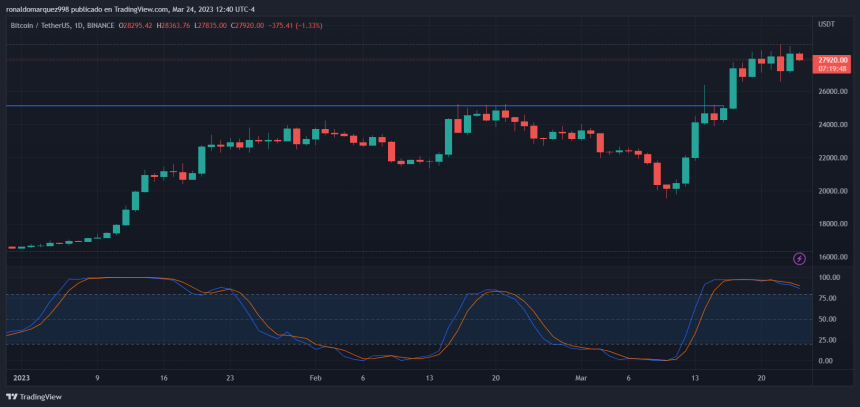860x407 pixels.
Task: Click the 100.00 oscillator scale label
Action: coord(830,278)
